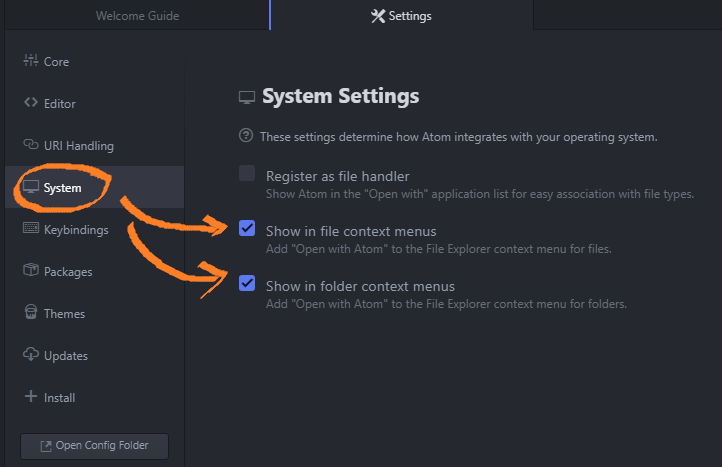Image resolution: width=722 pixels, height=467 pixels.
Task: Open the Keybindings section
Action: [94, 229]
